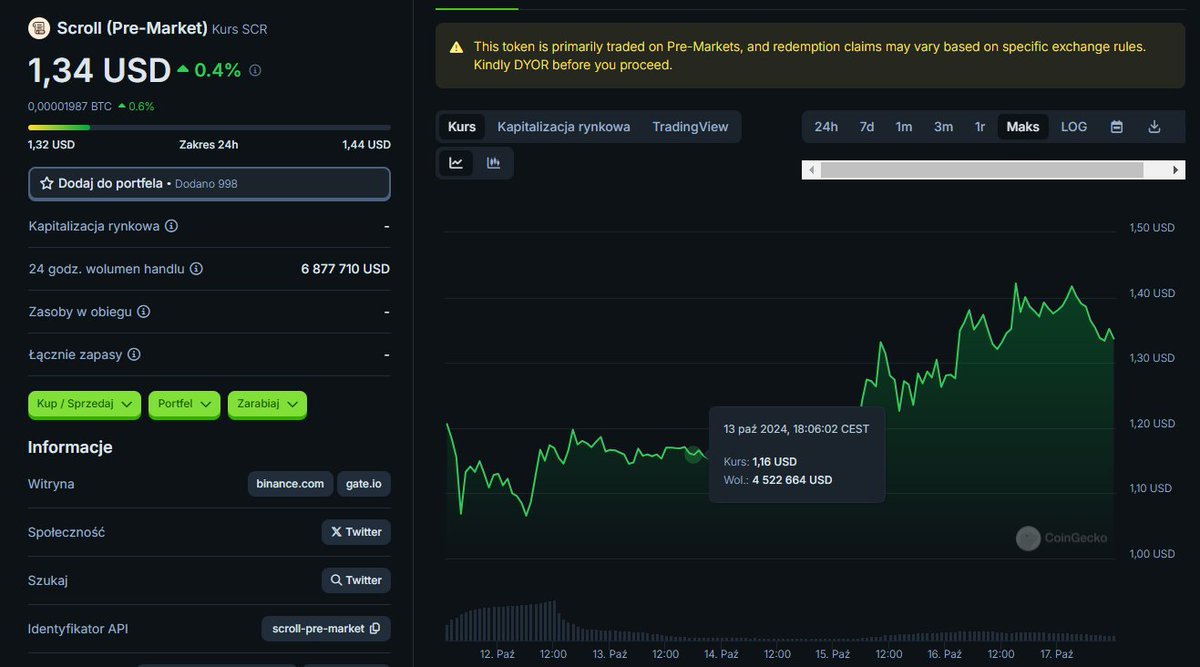Switch to the TradingView tab
The height and width of the screenshot is (667, 1200).
tap(691, 127)
